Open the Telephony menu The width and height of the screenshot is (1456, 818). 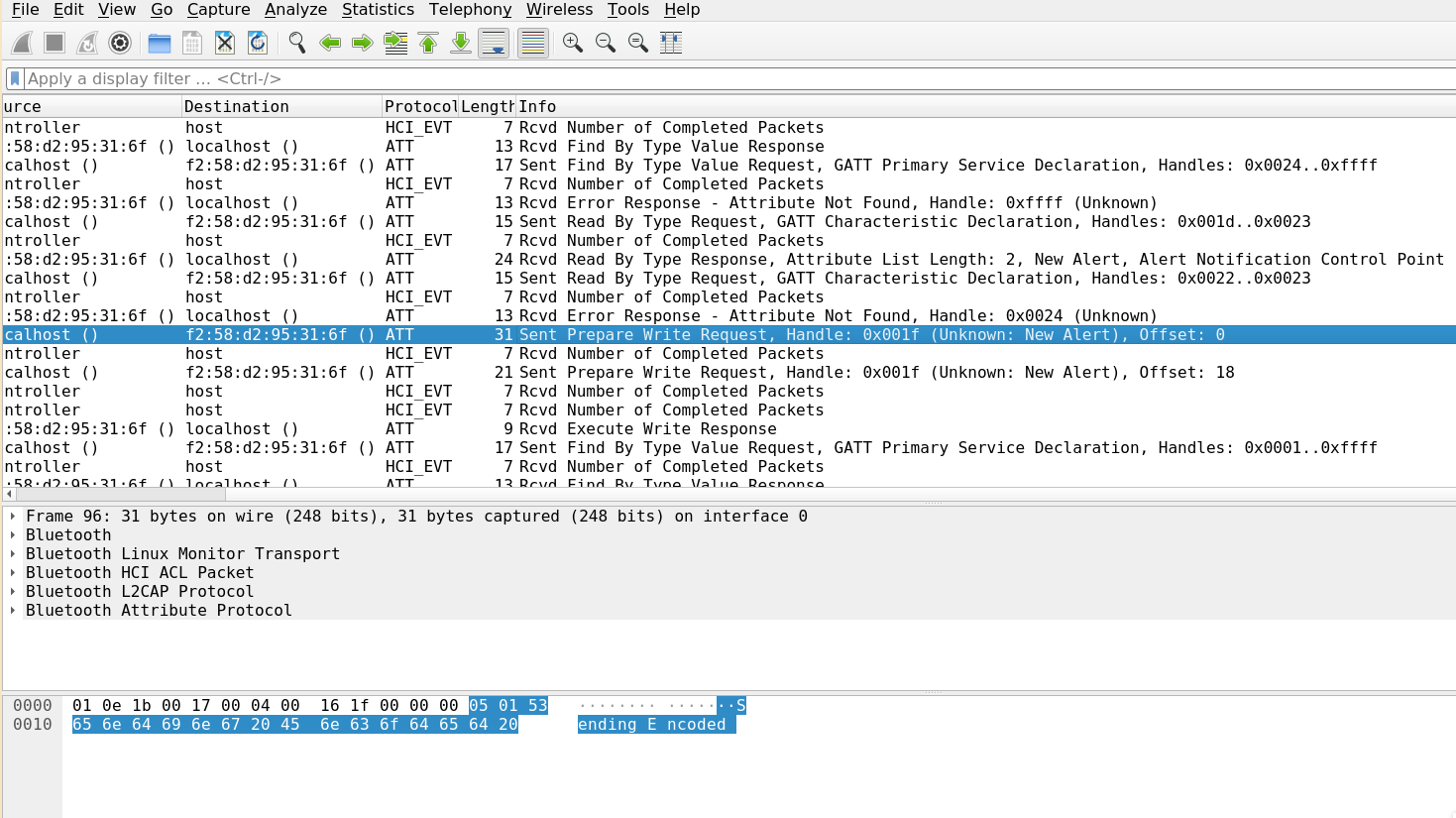point(469,10)
